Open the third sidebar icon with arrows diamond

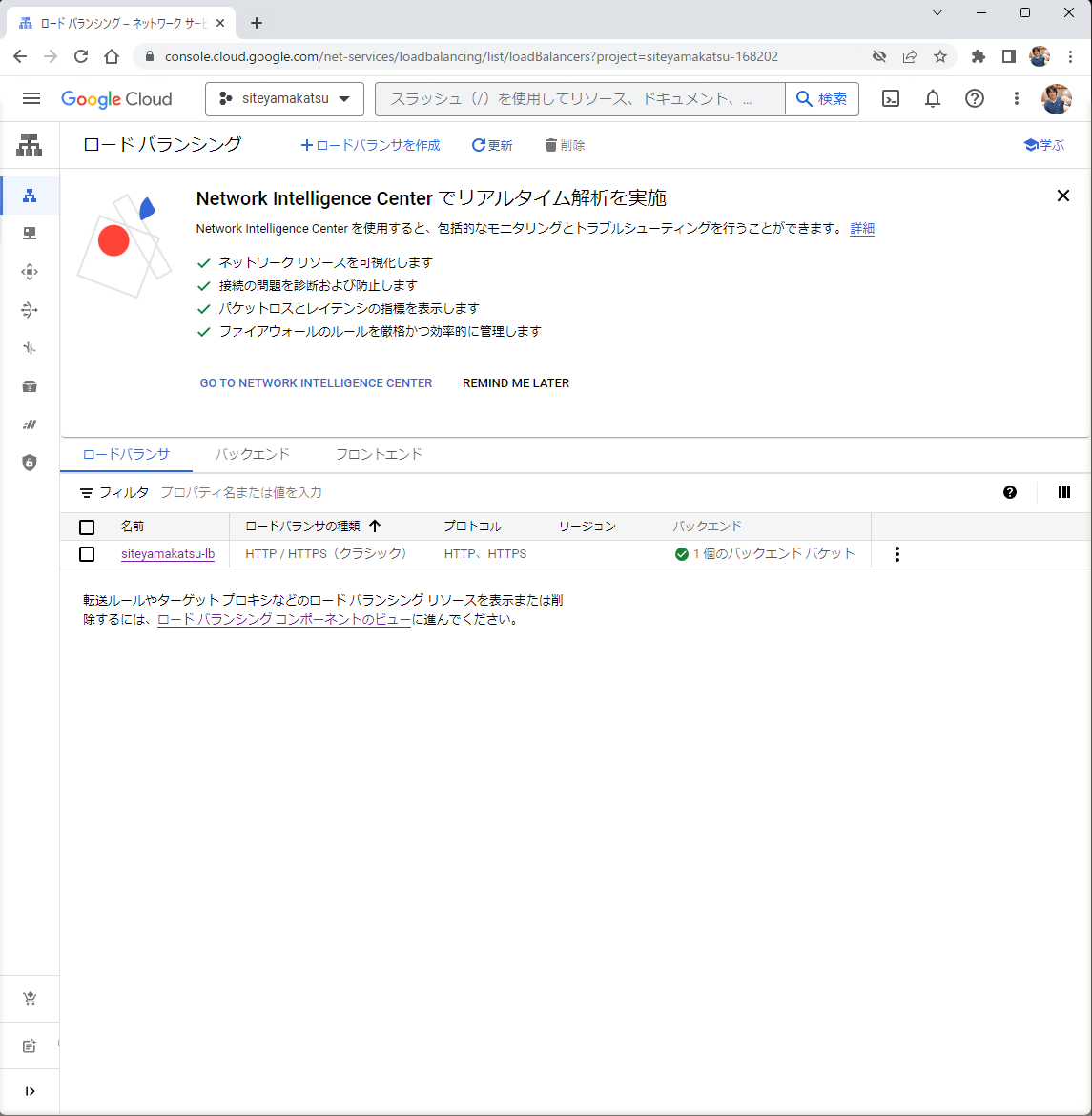pyautogui.click(x=30, y=272)
